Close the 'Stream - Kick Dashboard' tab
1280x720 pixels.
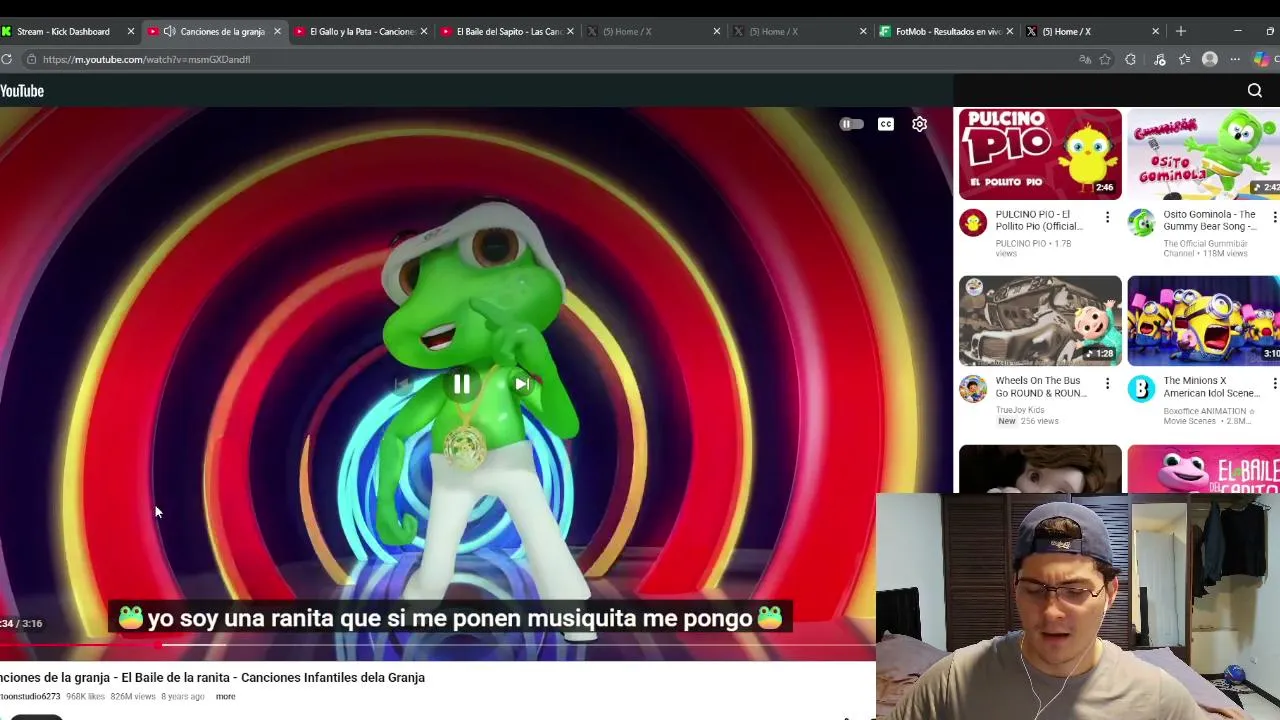pos(130,31)
